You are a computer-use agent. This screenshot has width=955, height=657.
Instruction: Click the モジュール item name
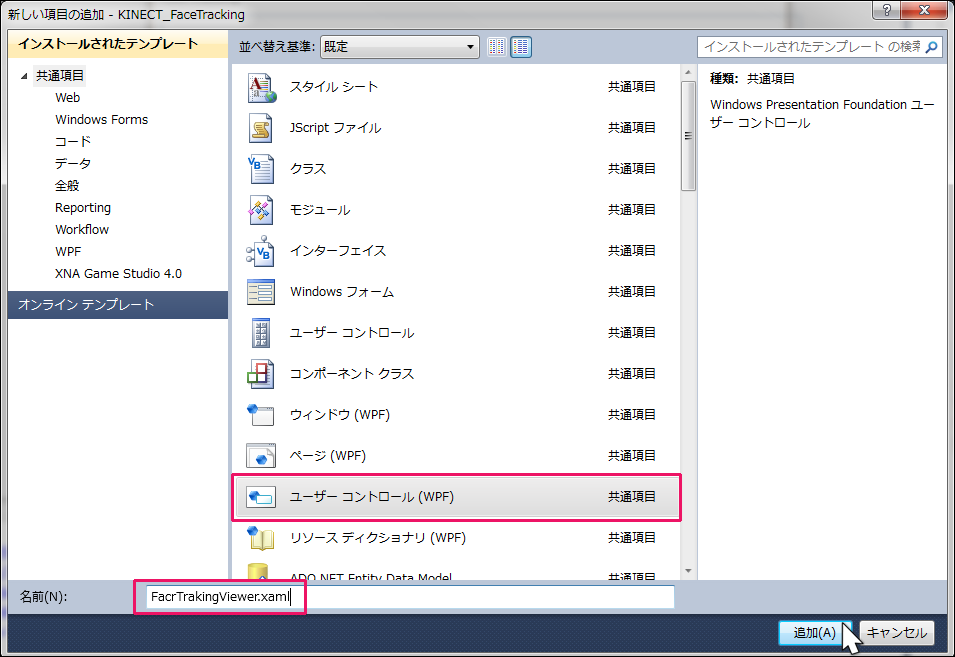[320, 210]
